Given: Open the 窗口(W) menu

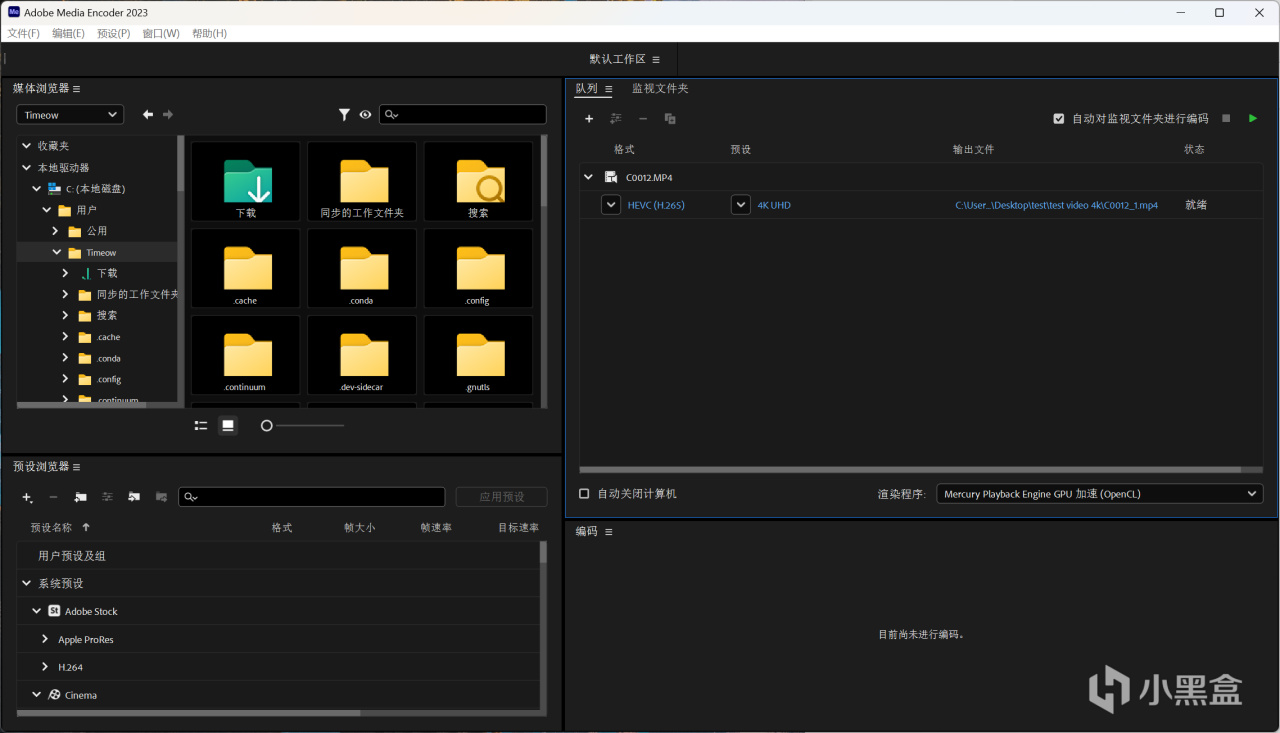Looking at the screenshot, I should (161, 33).
